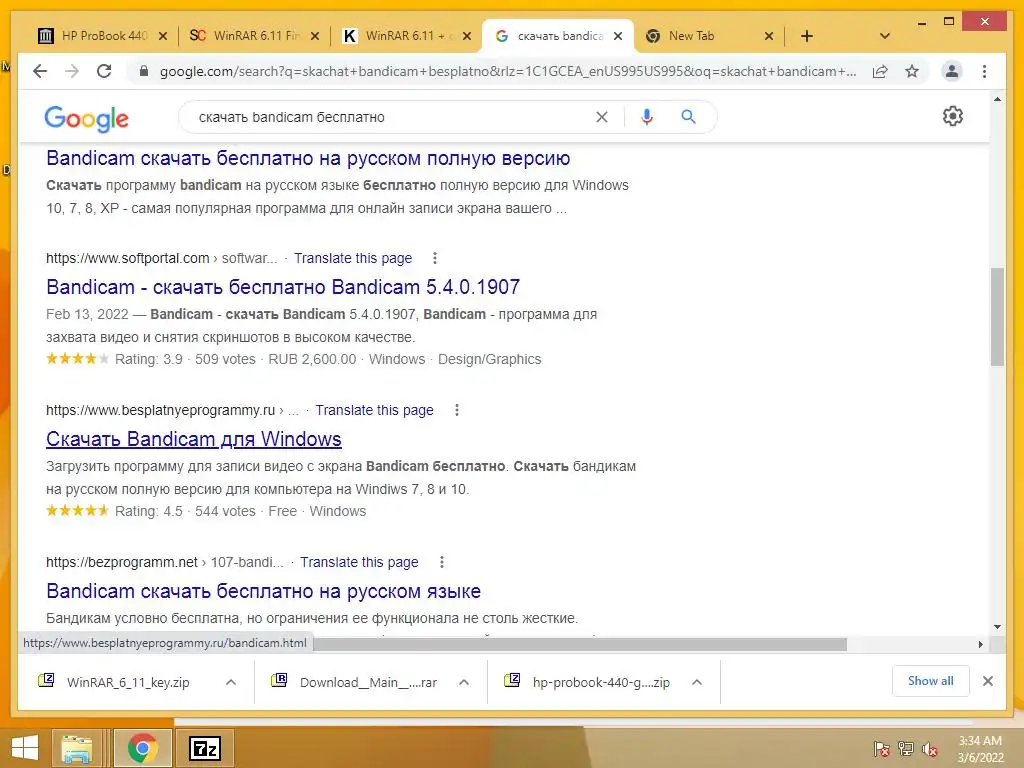Viewport: 1024px width, 768px height.
Task: Open 7-Zip from taskbar
Action: (205, 748)
